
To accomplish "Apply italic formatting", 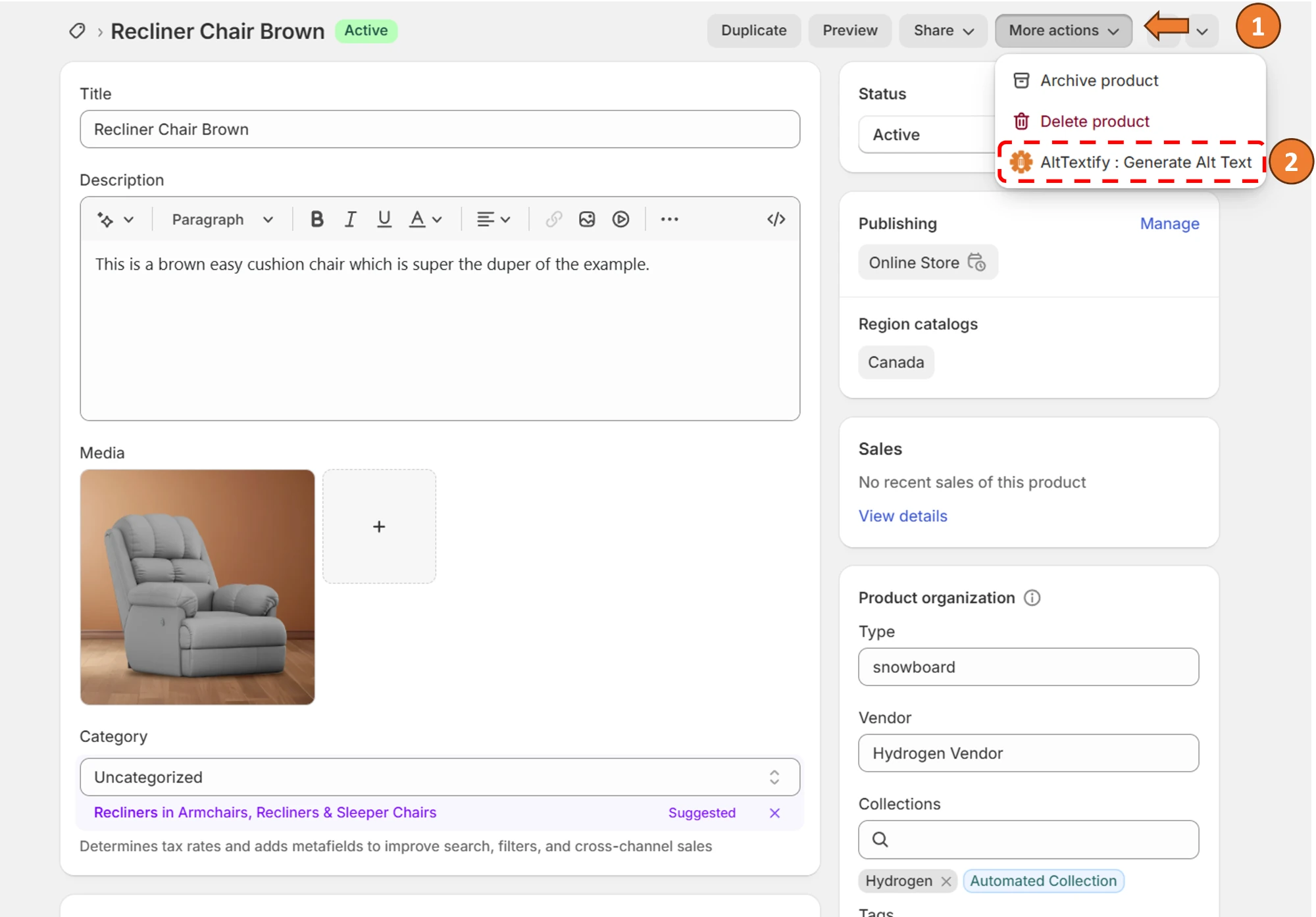I will [x=350, y=219].
